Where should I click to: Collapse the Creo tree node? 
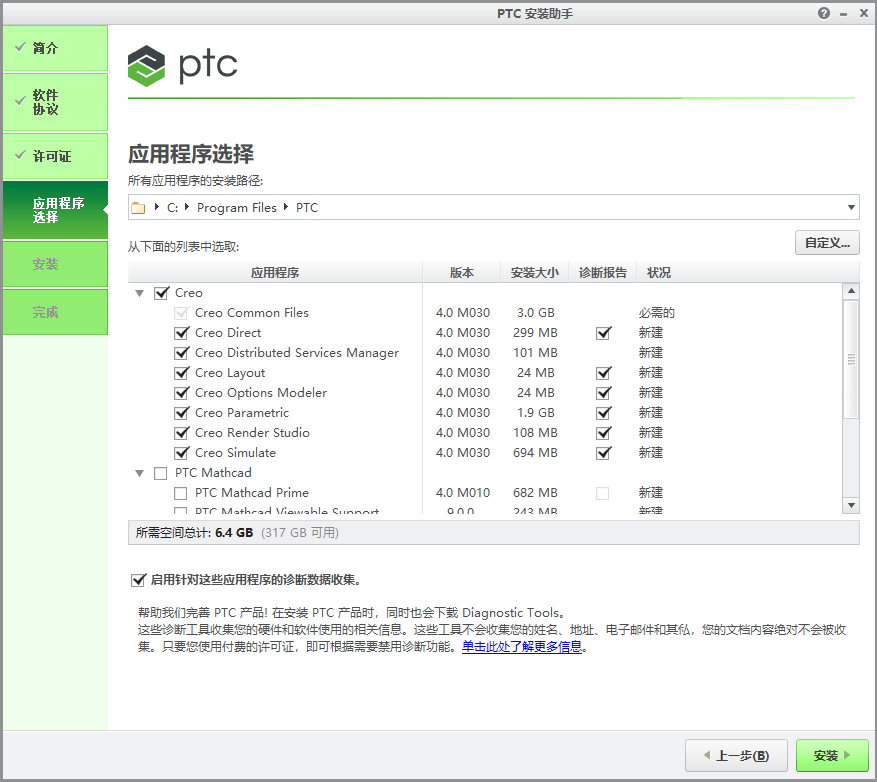(139, 292)
